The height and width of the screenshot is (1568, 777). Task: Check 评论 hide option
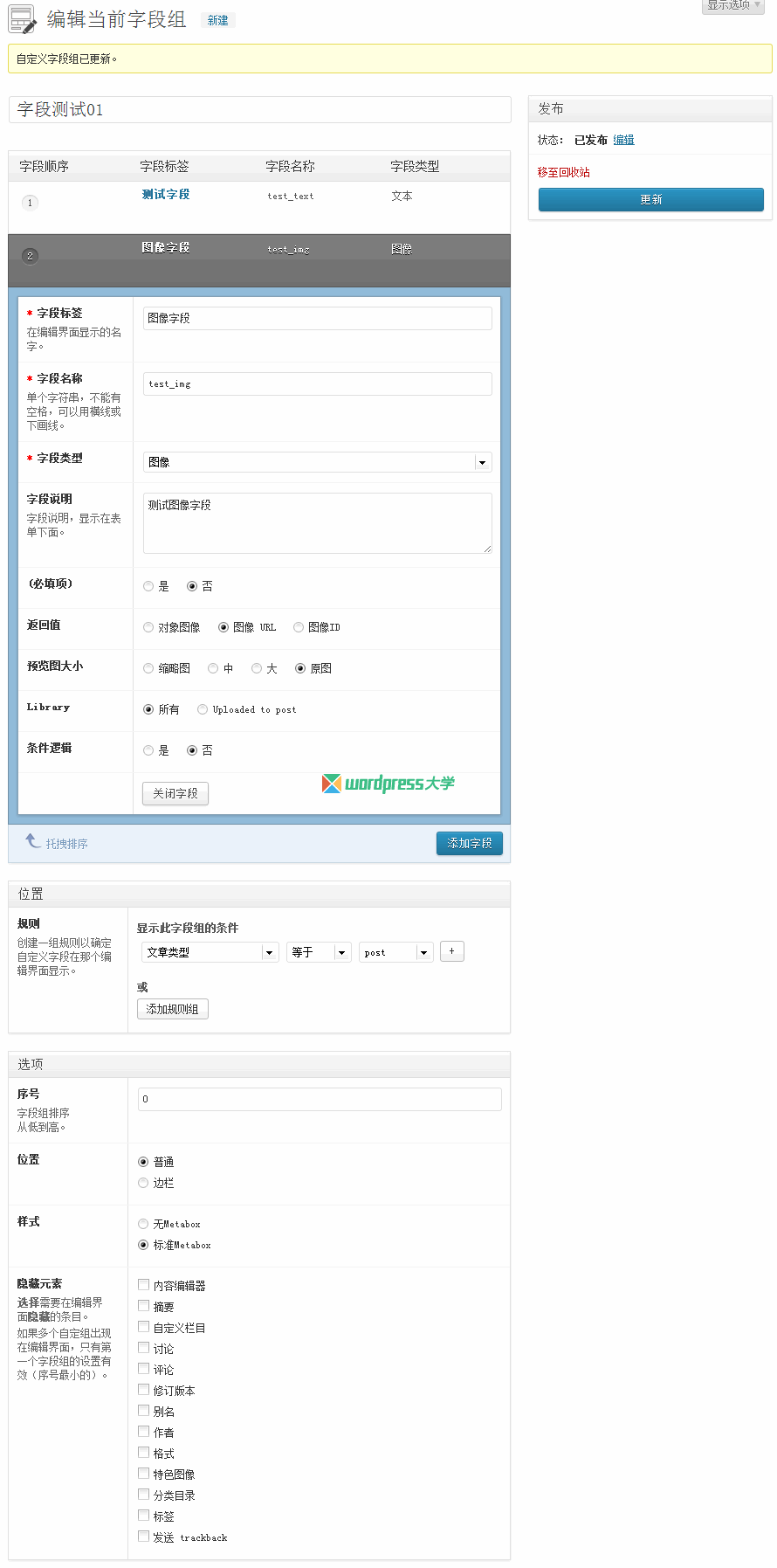tap(143, 1369)
